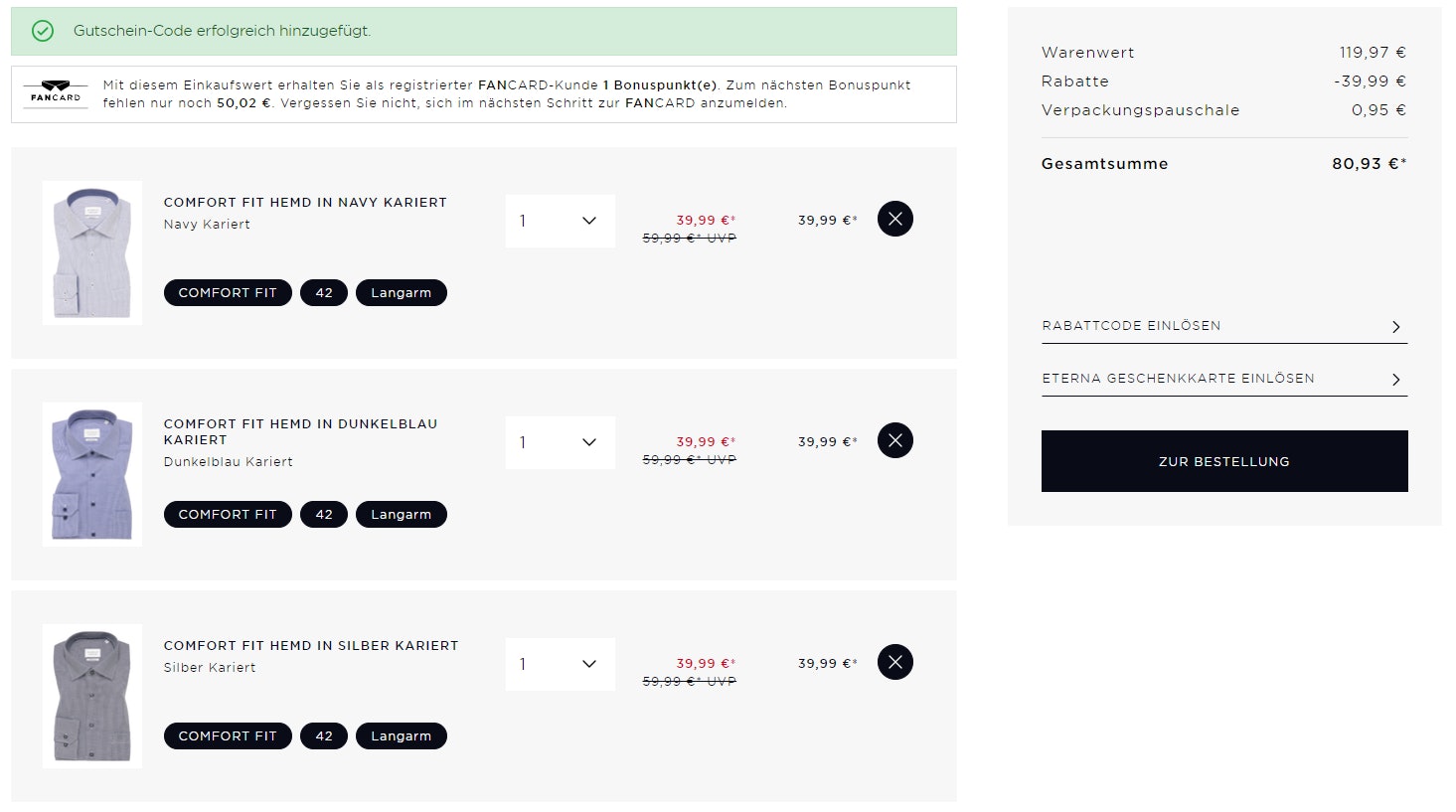Image resolution: width=1456 pixels, height=812 pixels.
Task: Open quantity dropdown for Silber Kariert shirt
Action: [x=560, y=664]
